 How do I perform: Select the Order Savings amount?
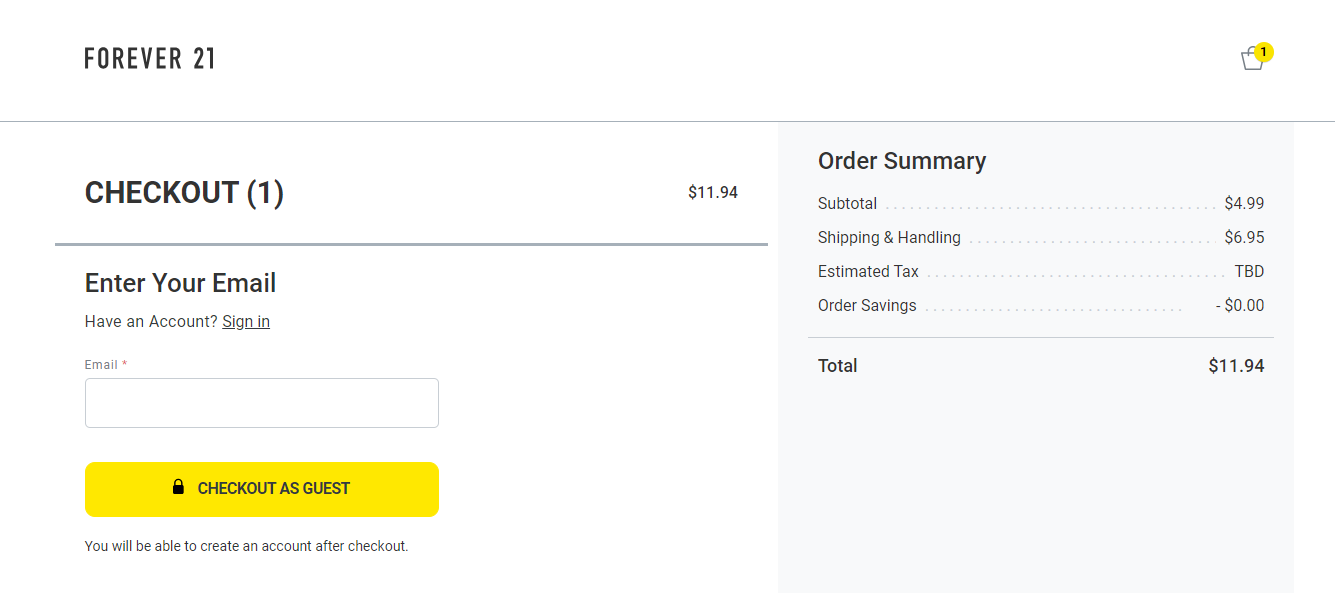(x=1240, y=305)
